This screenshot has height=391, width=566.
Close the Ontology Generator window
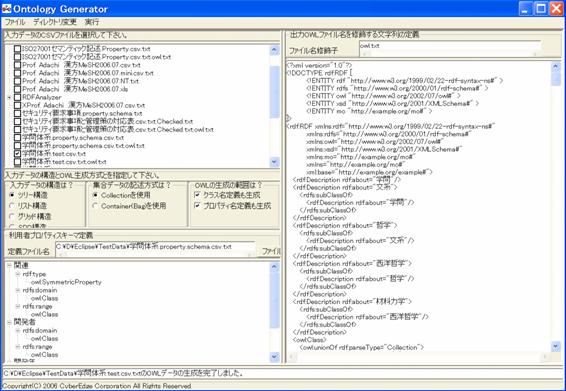coord(556,9)
